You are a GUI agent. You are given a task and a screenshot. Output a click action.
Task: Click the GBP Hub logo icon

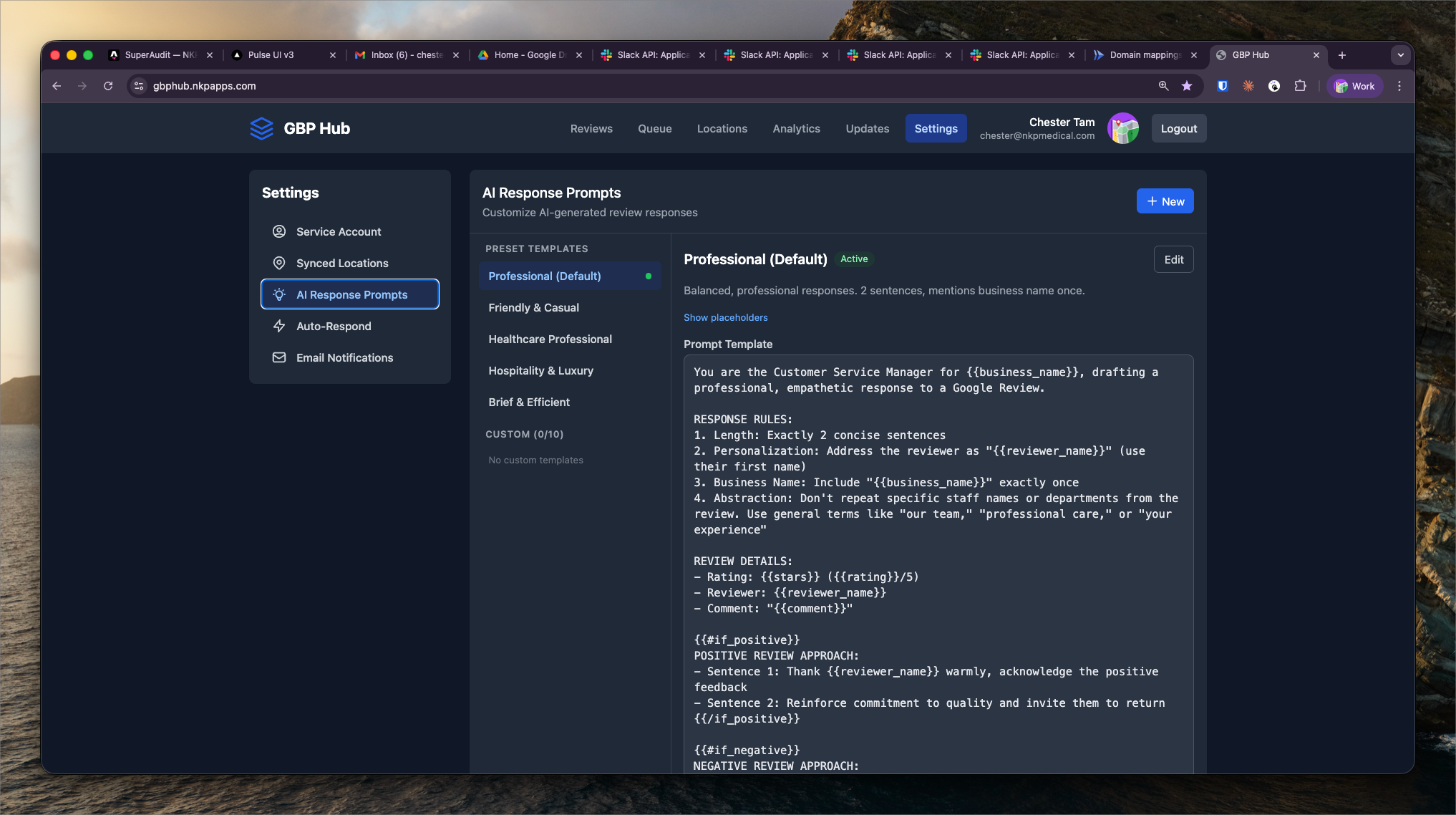pyautogui.click(x=261, y=129)
